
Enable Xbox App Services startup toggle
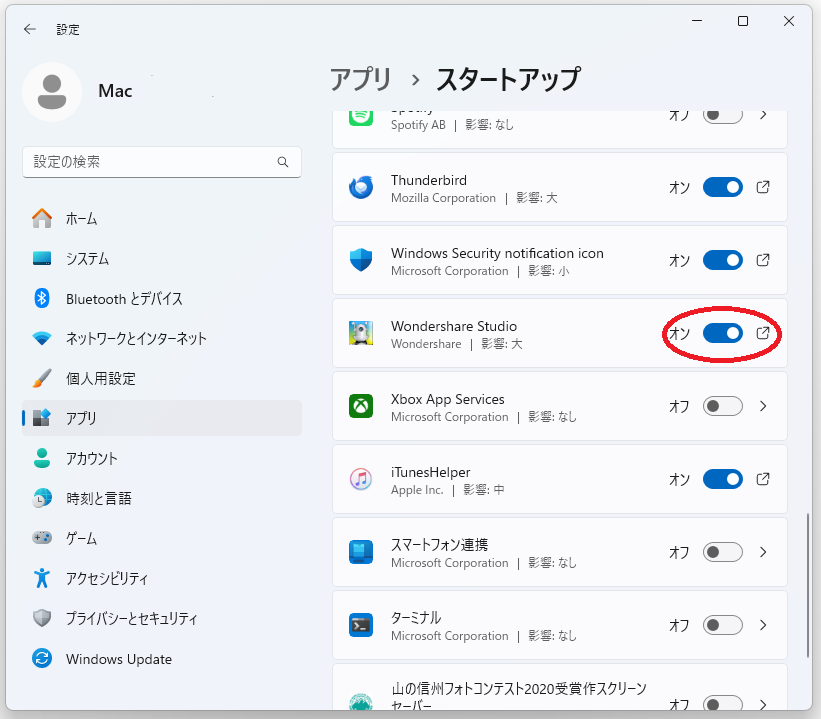(x=723, y=406)
